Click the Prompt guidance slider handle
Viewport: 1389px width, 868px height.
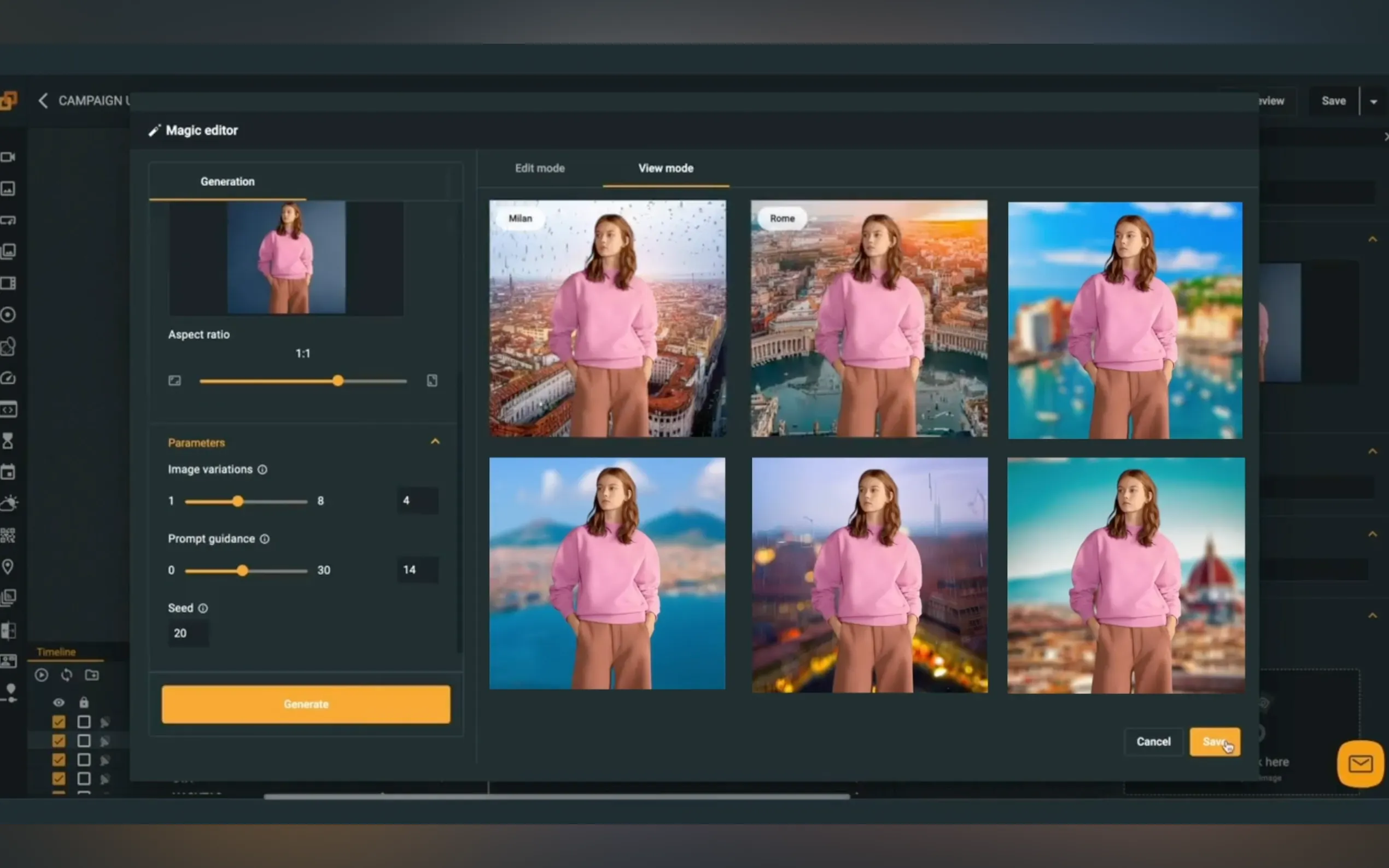(x=242, y=570)
